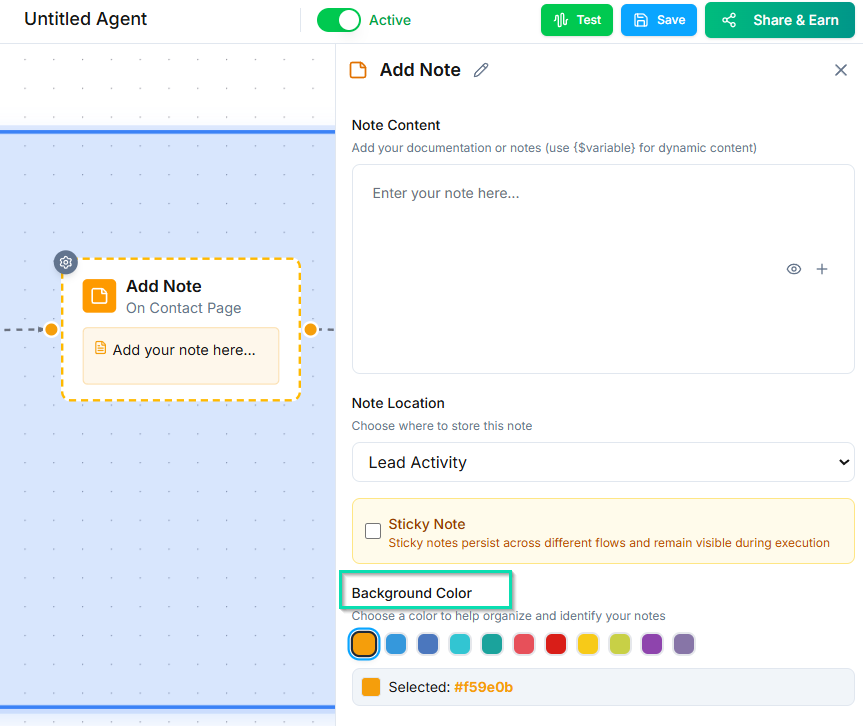Click the Untitled Agent title
Viewport: 863px width, 726px height.
(x=86, y=19)
